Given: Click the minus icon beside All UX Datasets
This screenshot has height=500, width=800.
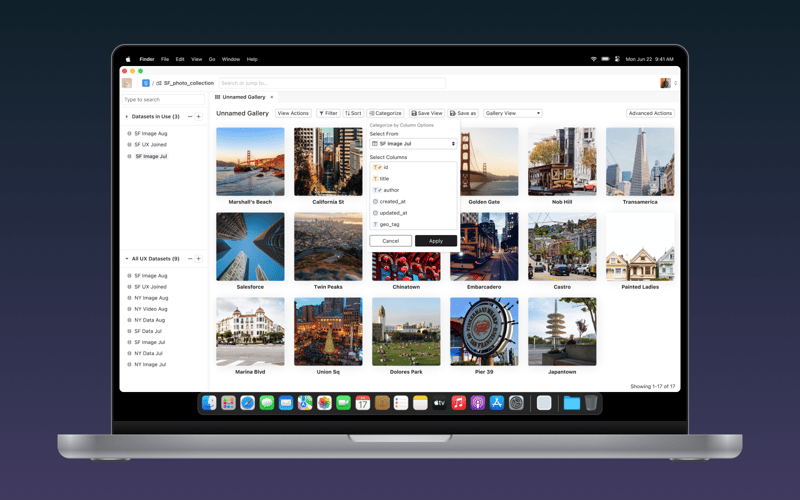Looking at the screenshot, I should click(x=190, y=259).
